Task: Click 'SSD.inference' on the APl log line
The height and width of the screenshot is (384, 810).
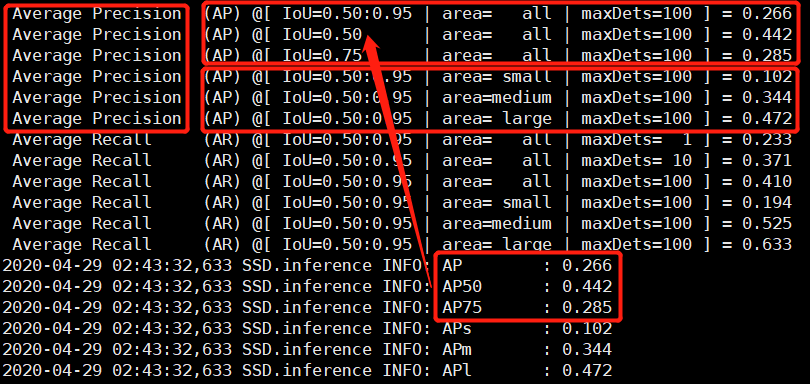Action: 307,371
